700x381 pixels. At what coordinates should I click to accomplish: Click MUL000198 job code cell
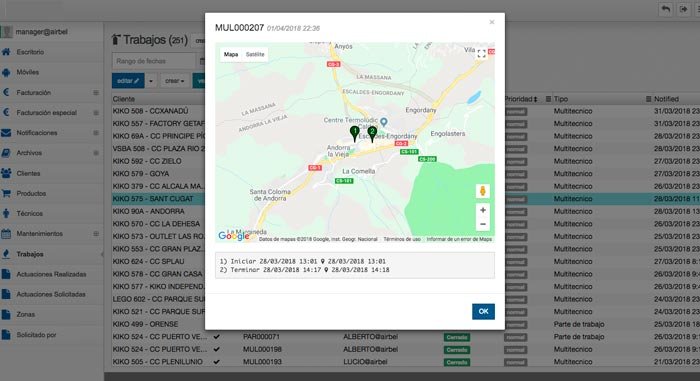click(262, 349)
